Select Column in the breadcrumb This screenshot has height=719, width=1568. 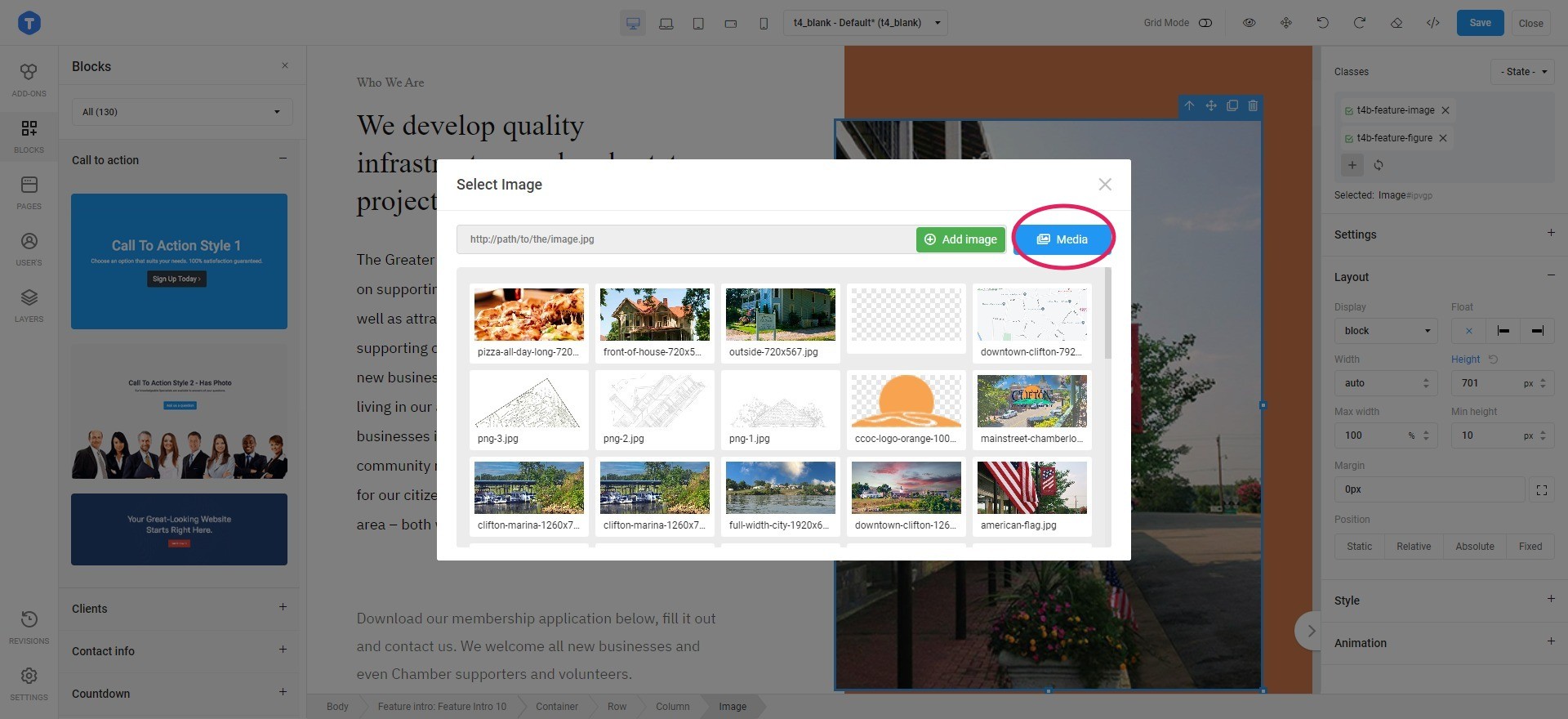(x=673, y=707)
